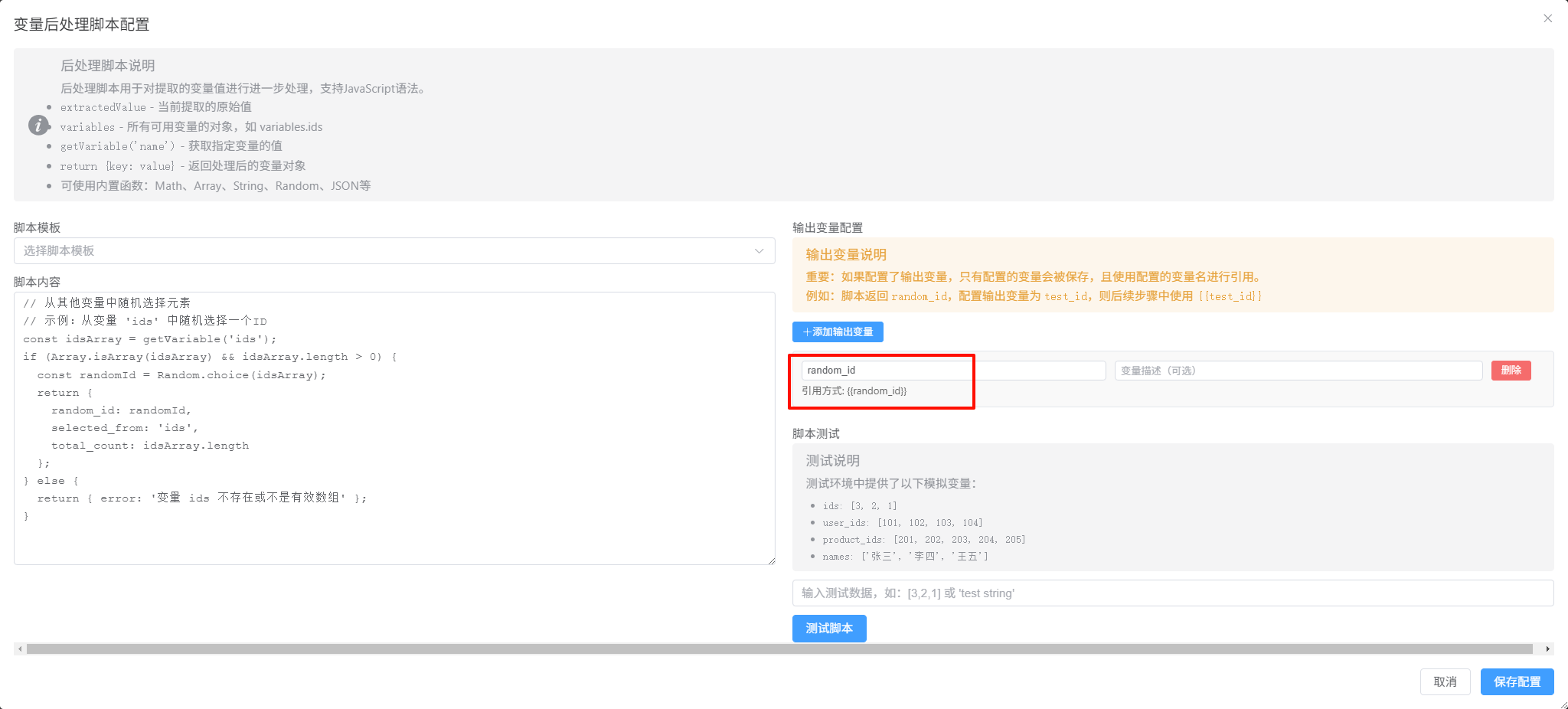Click the info icon beside 后处理脚本说明
The height and width of the screenshot is (709, 1568).
(38, 125)
